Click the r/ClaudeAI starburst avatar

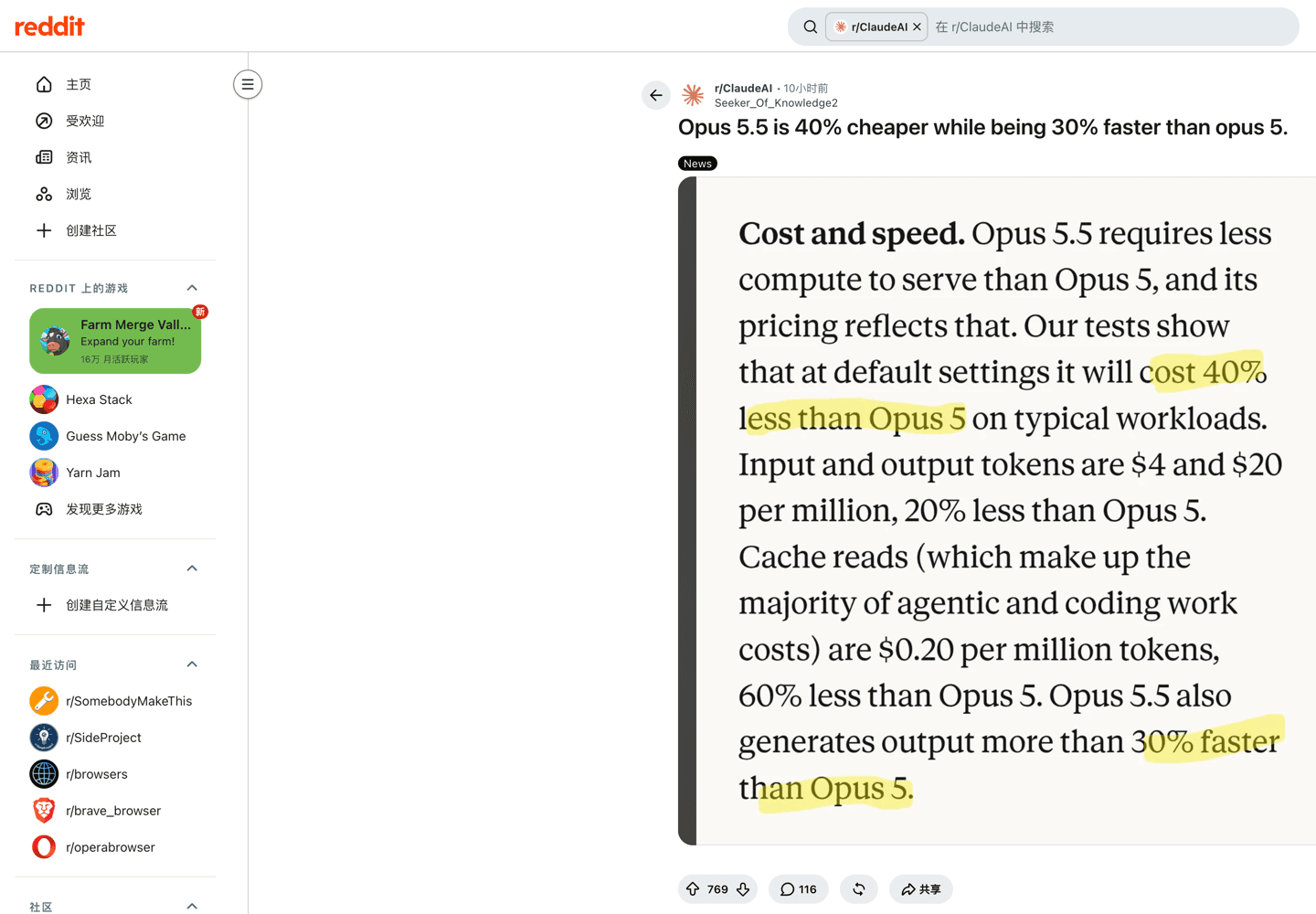693,95
